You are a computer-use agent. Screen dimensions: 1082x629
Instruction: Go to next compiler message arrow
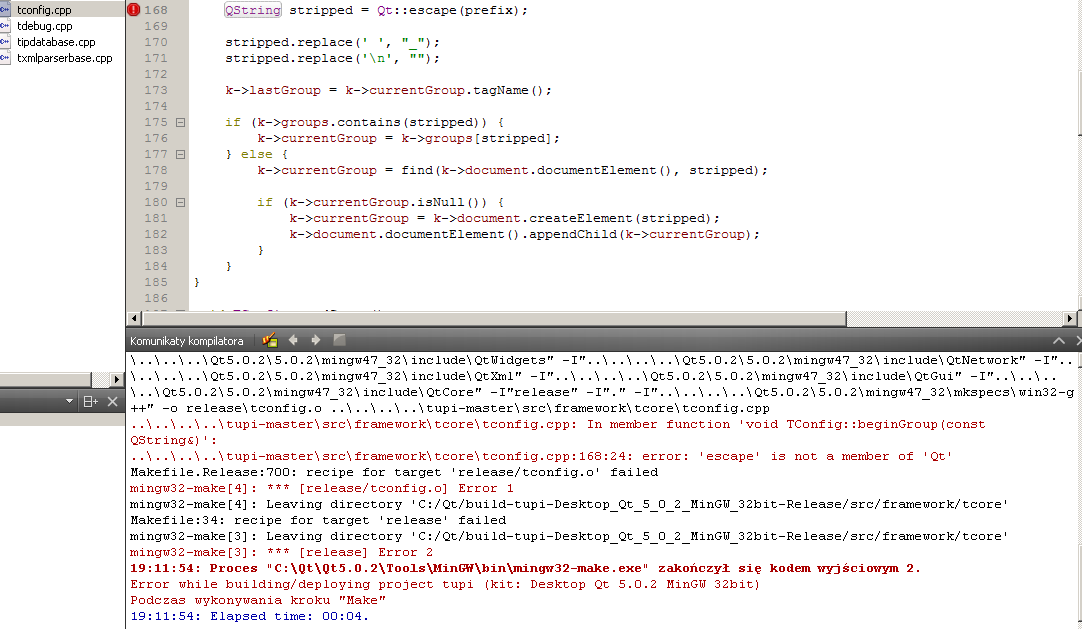point(315,340)
